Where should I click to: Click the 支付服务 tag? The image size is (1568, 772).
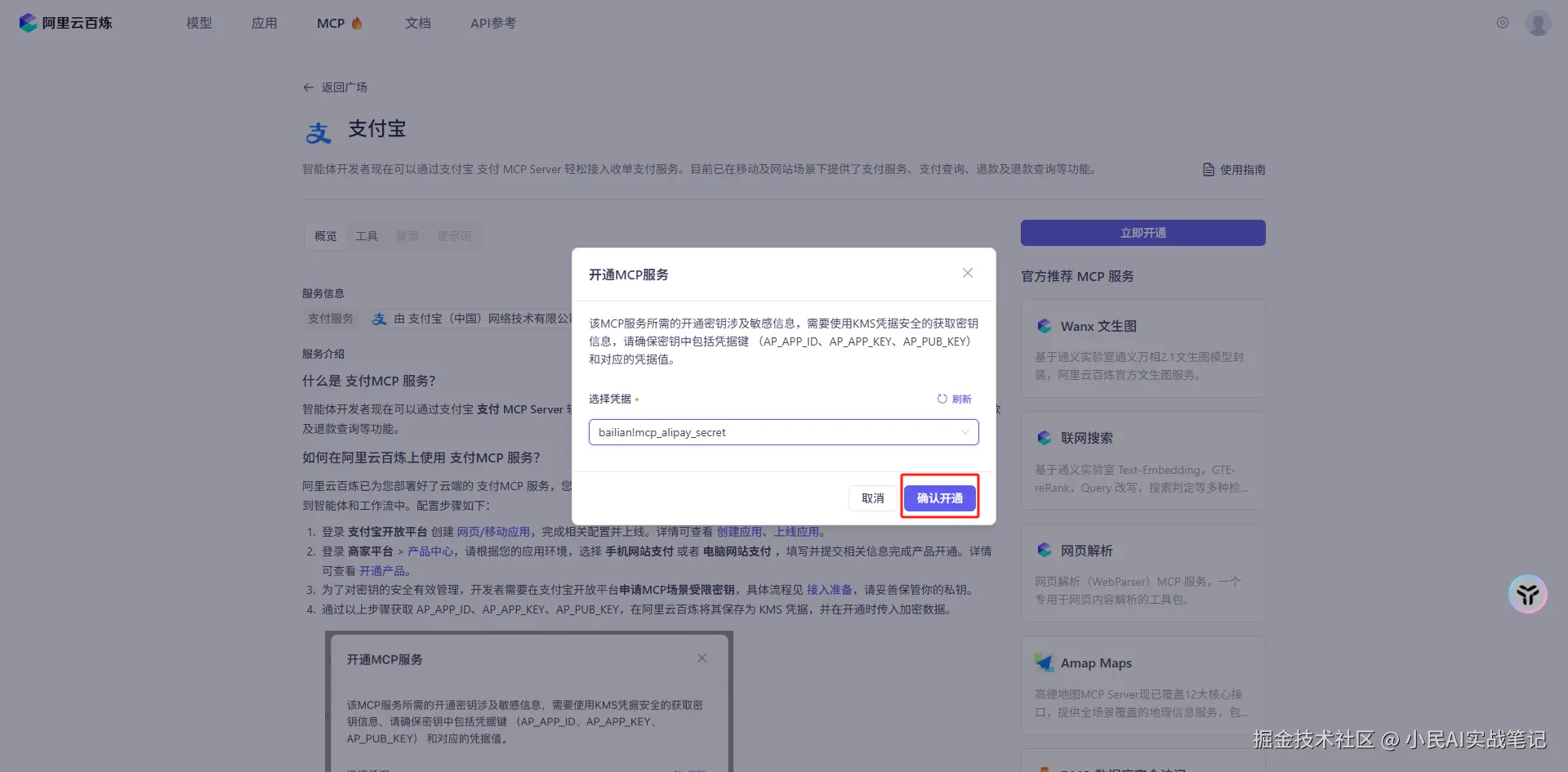pyautogui.click(x=331, y=319)
